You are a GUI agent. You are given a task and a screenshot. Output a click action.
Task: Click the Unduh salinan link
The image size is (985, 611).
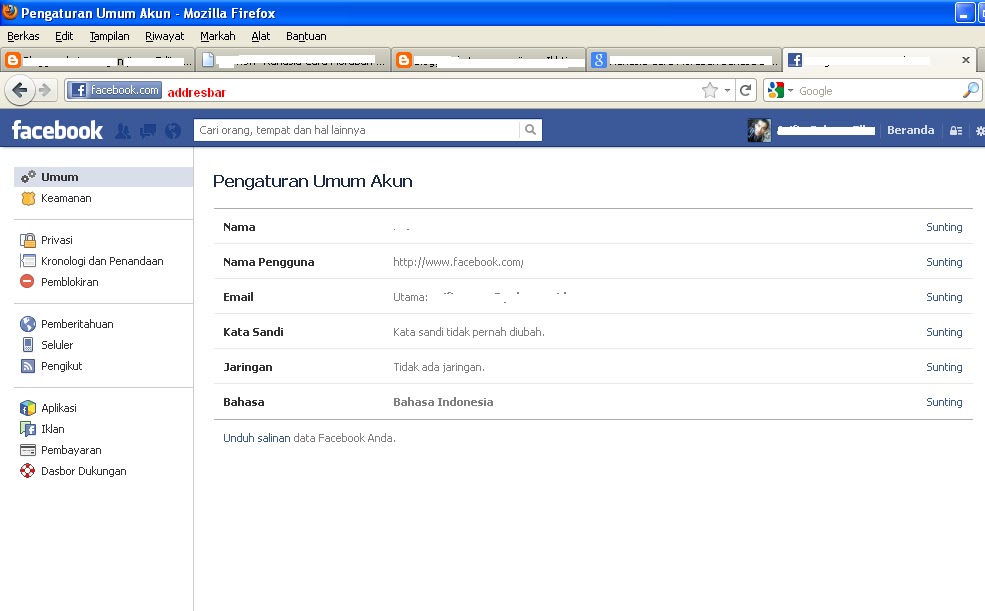(x=256, y=438)
